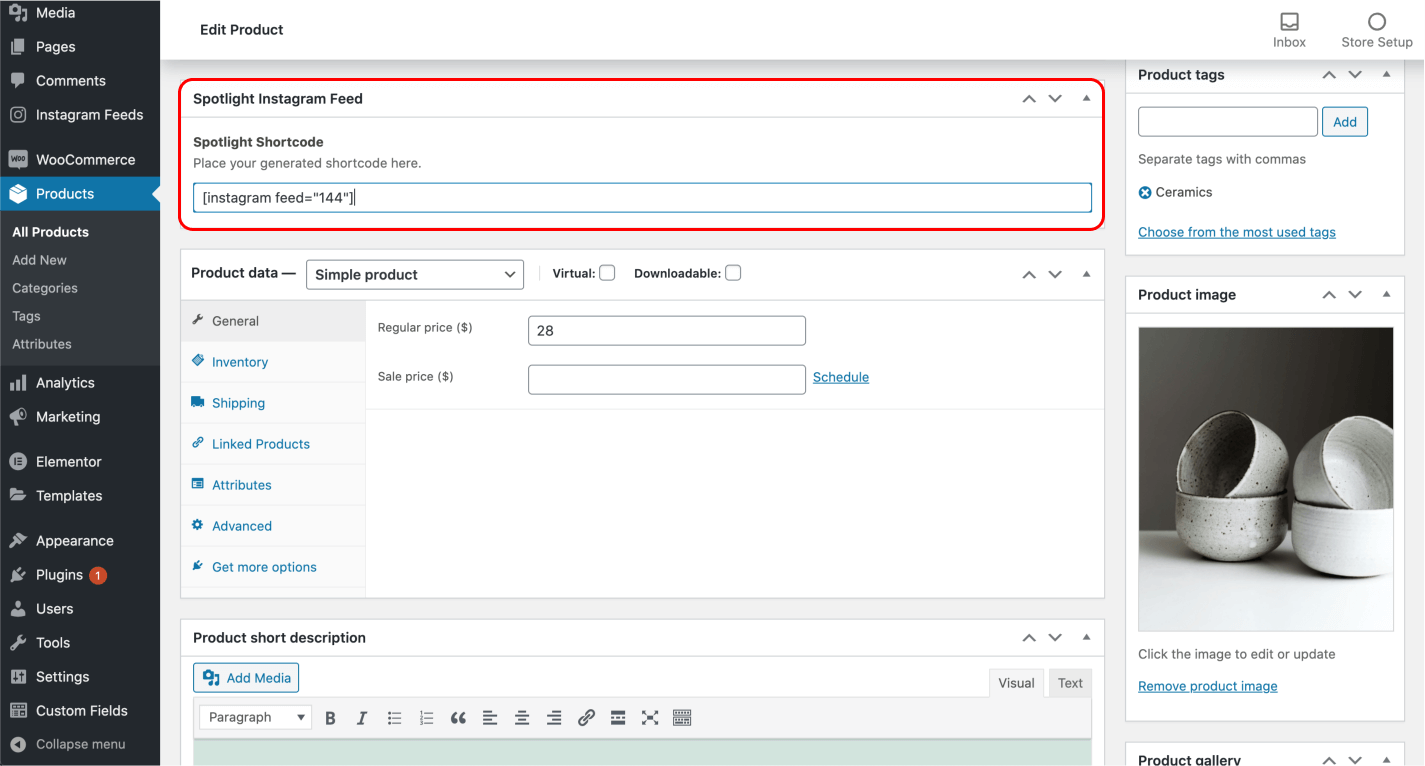Align text center in the editor toolbar

pyautogui.click(x=522, y=718)
